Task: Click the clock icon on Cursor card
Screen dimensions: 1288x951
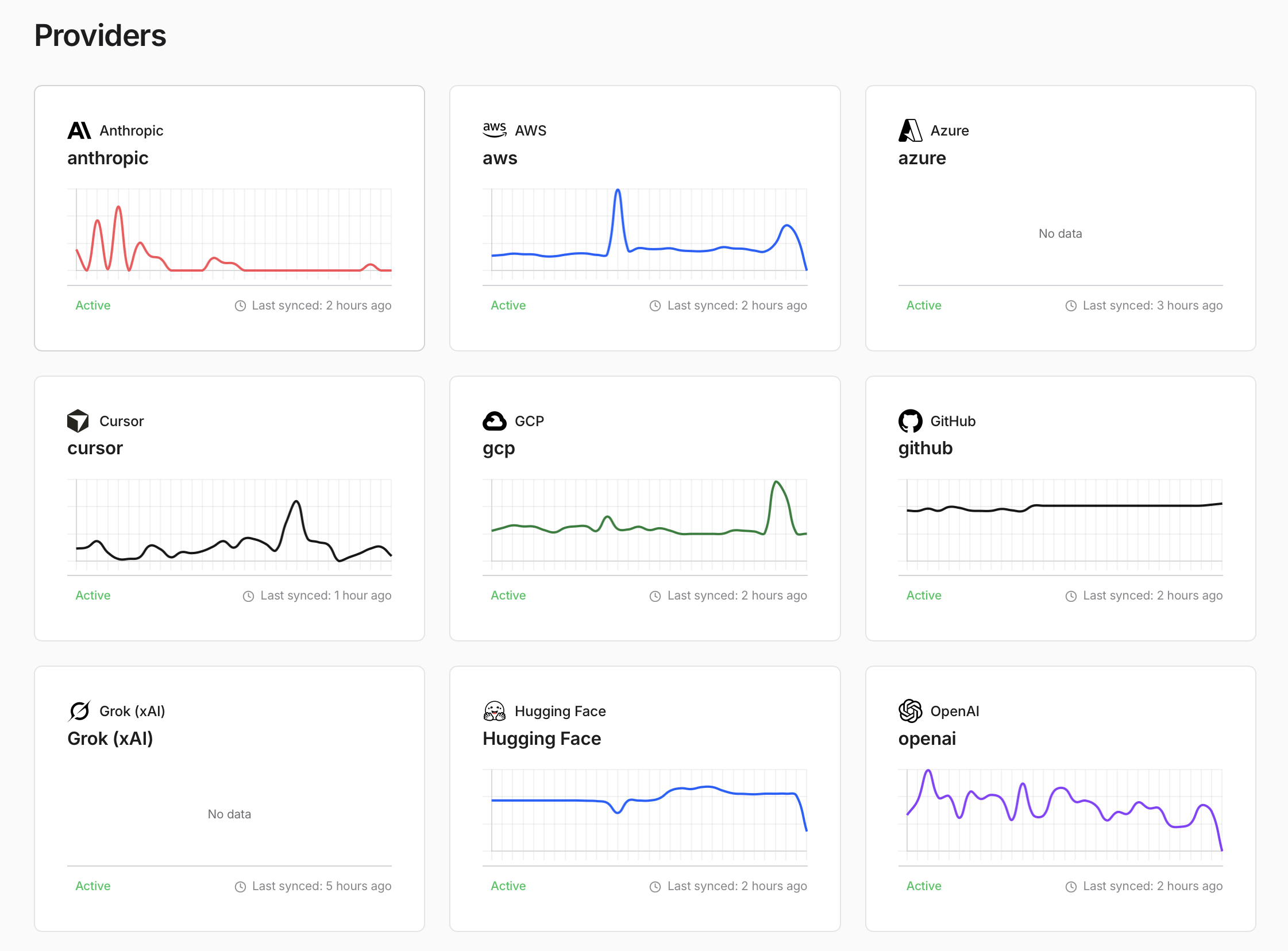Action: pos(248,596)
